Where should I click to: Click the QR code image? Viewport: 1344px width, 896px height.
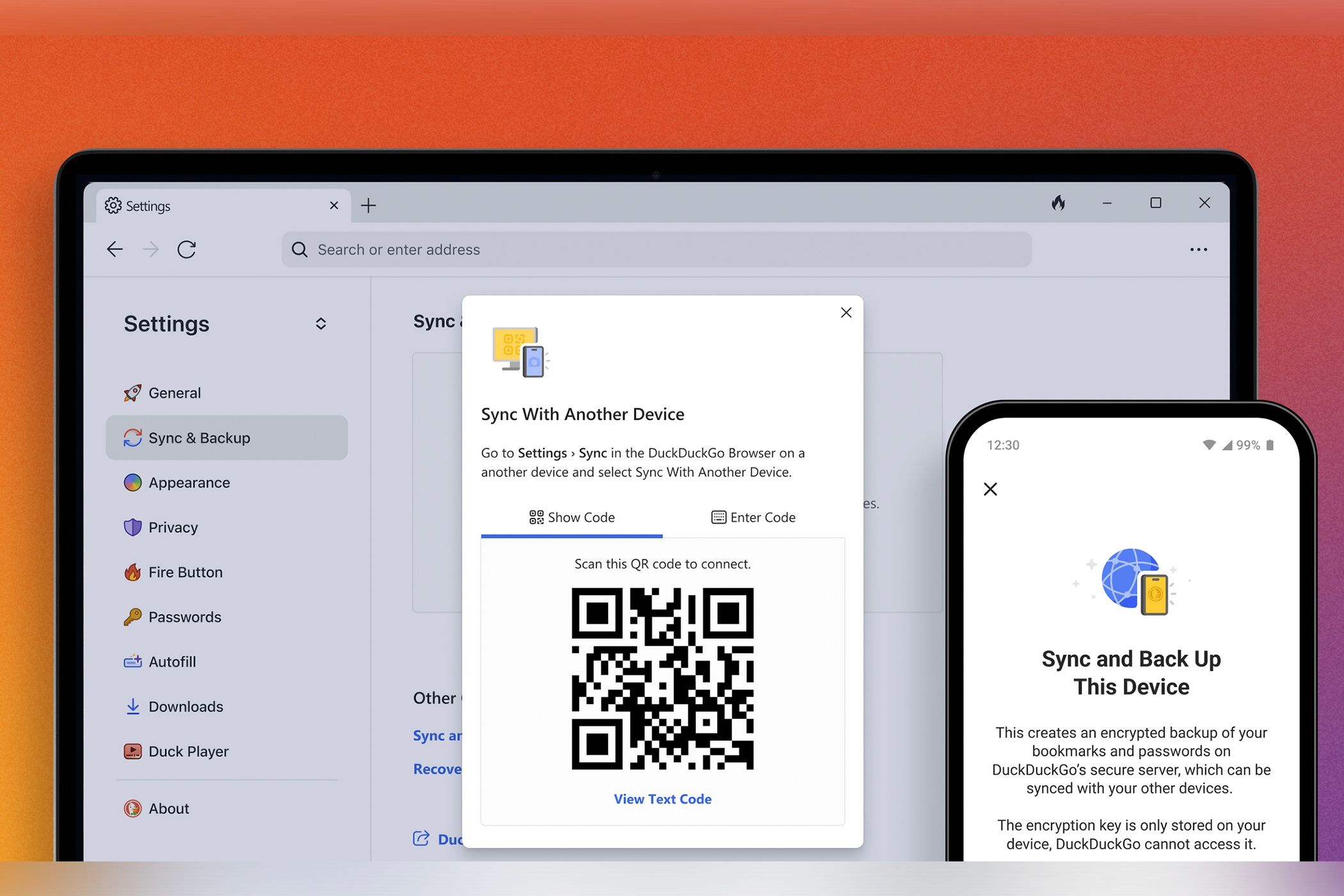[x=662, y=678]
